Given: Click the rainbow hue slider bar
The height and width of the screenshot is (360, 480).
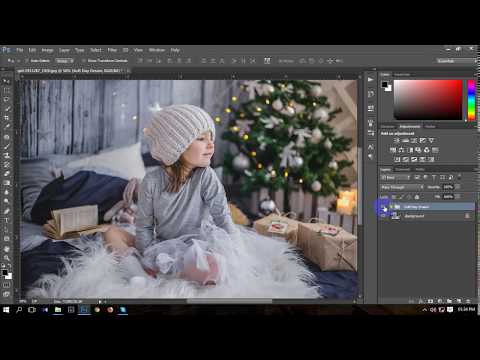Looking at the screenshot, I should (471, 100).
